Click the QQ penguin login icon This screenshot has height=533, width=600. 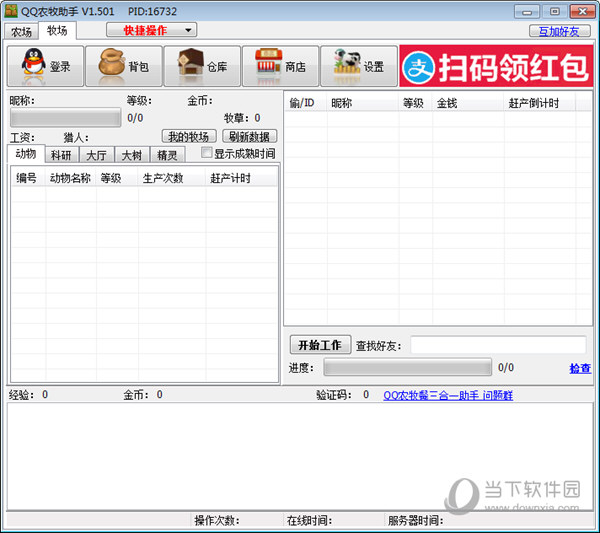tap(34, 63)
